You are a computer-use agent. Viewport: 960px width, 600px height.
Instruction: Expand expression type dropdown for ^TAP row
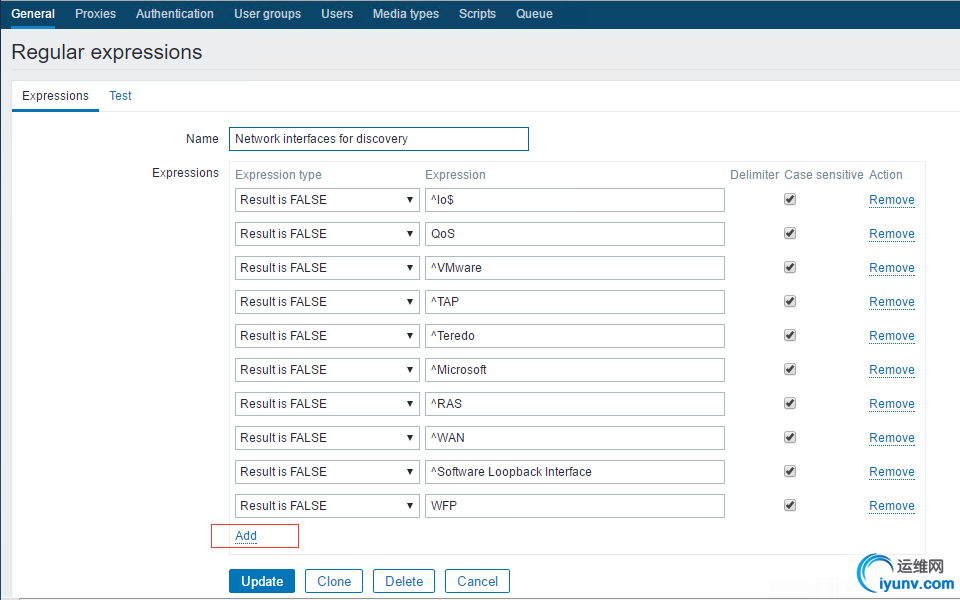pyautogui.click(x=327, y=302)
